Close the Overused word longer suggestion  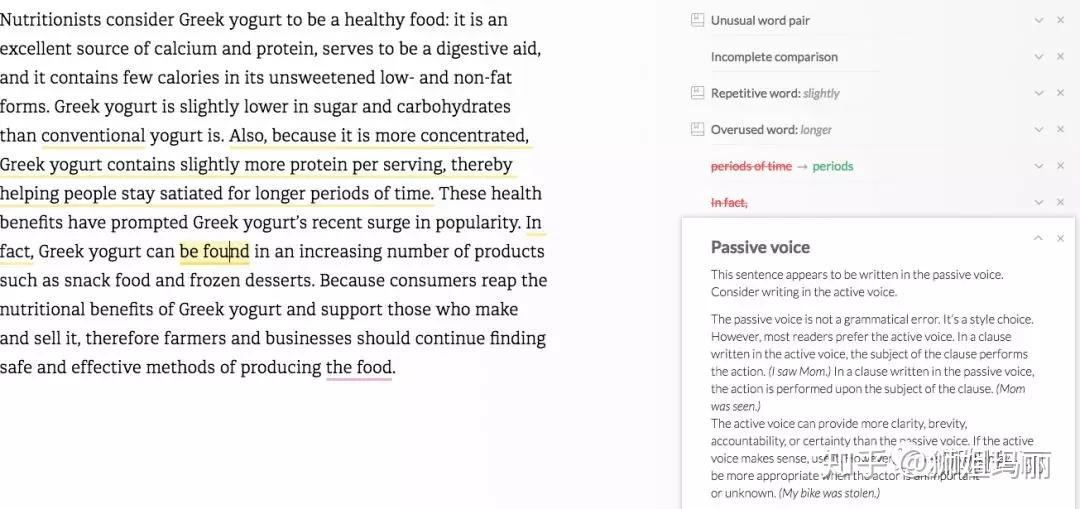click(x=1060, y=129)
